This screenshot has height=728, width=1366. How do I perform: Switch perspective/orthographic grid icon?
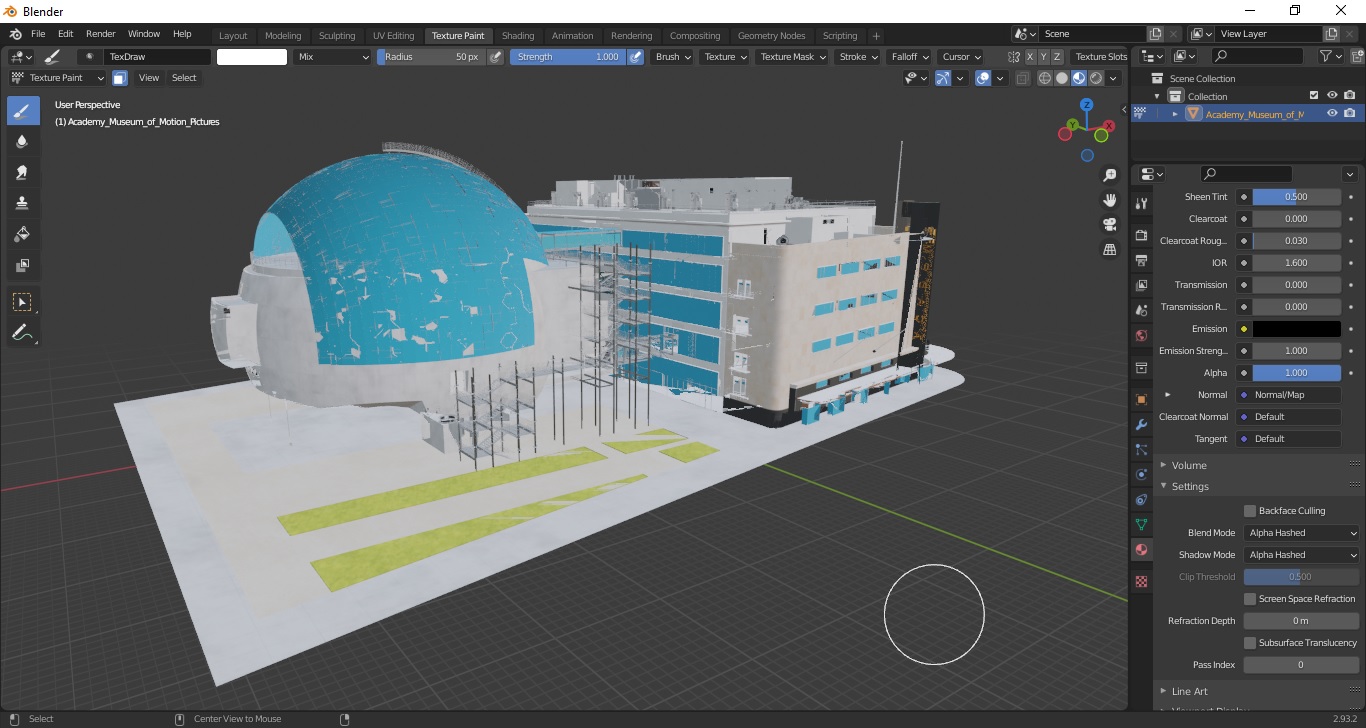1109,249
